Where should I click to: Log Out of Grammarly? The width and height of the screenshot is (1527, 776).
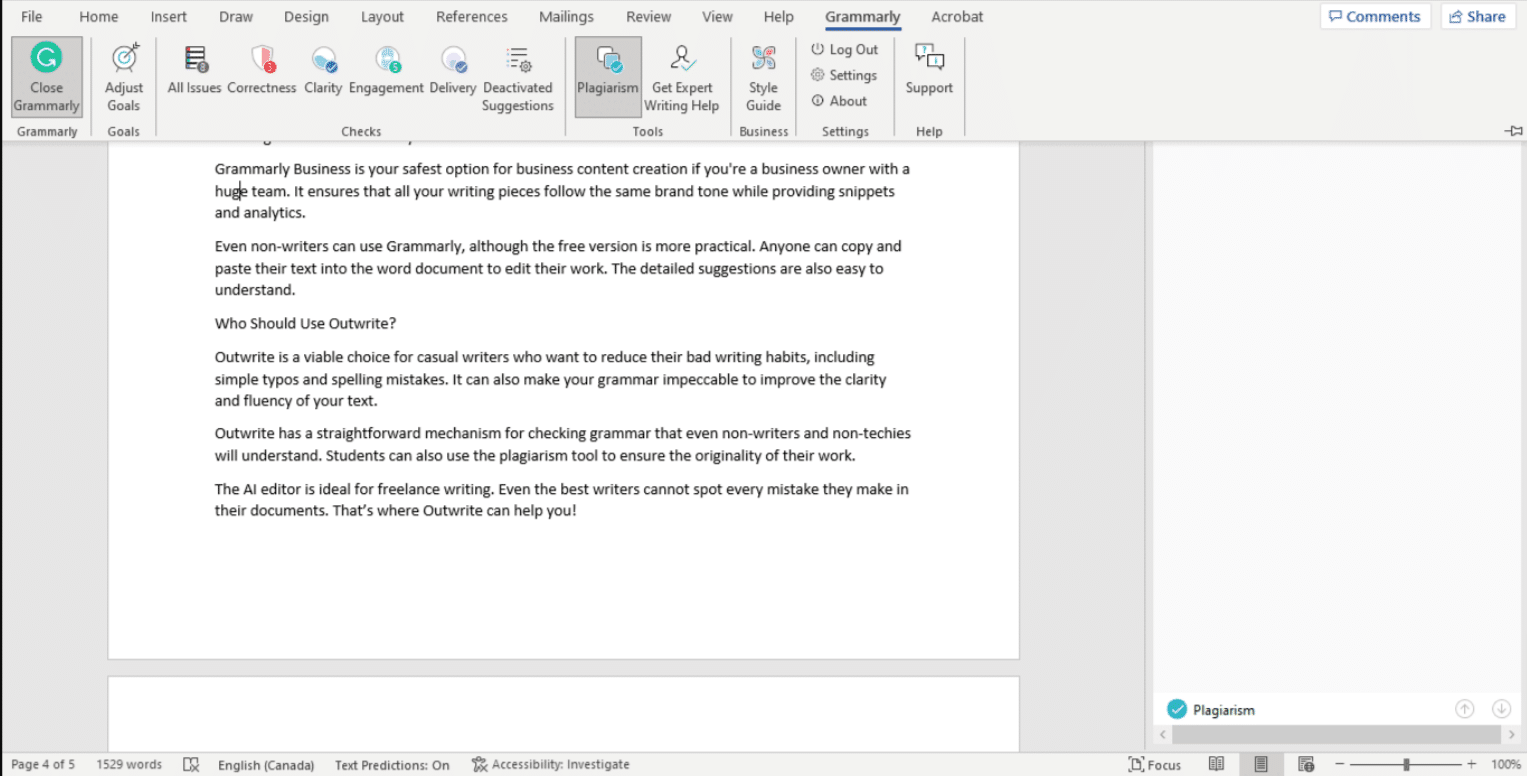(x=844, y=49)
